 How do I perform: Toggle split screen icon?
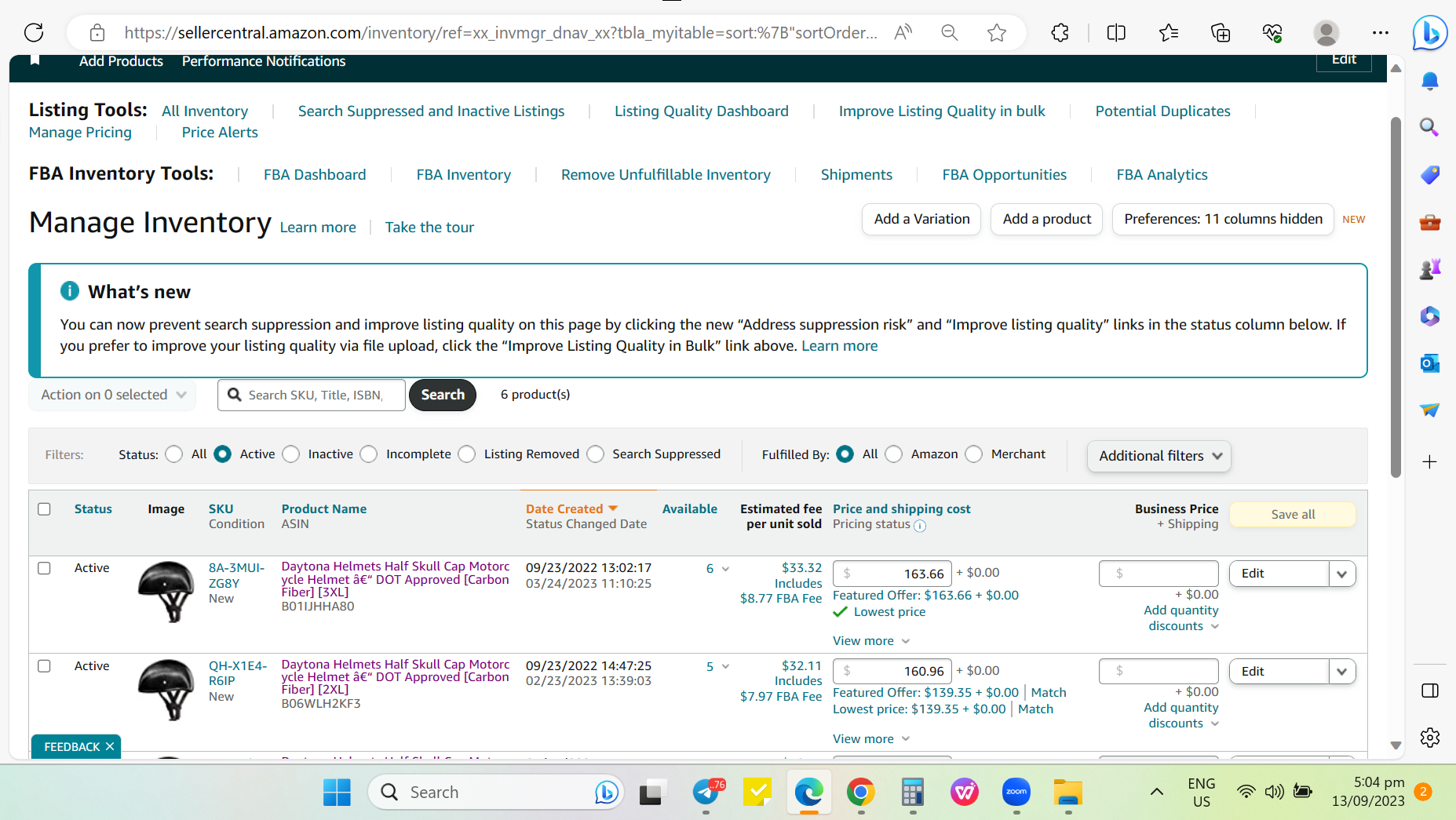click(x=1116, y=32)
